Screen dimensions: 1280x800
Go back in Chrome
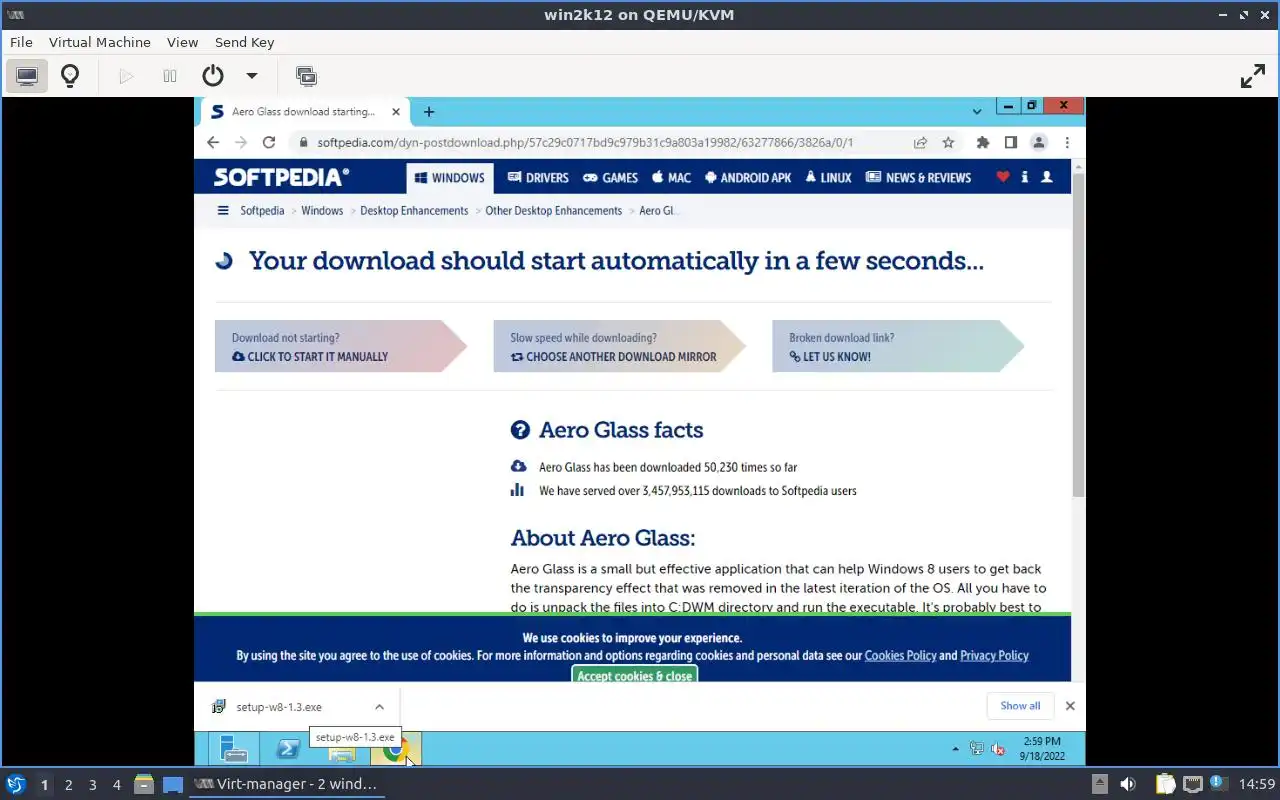[213, 142]
